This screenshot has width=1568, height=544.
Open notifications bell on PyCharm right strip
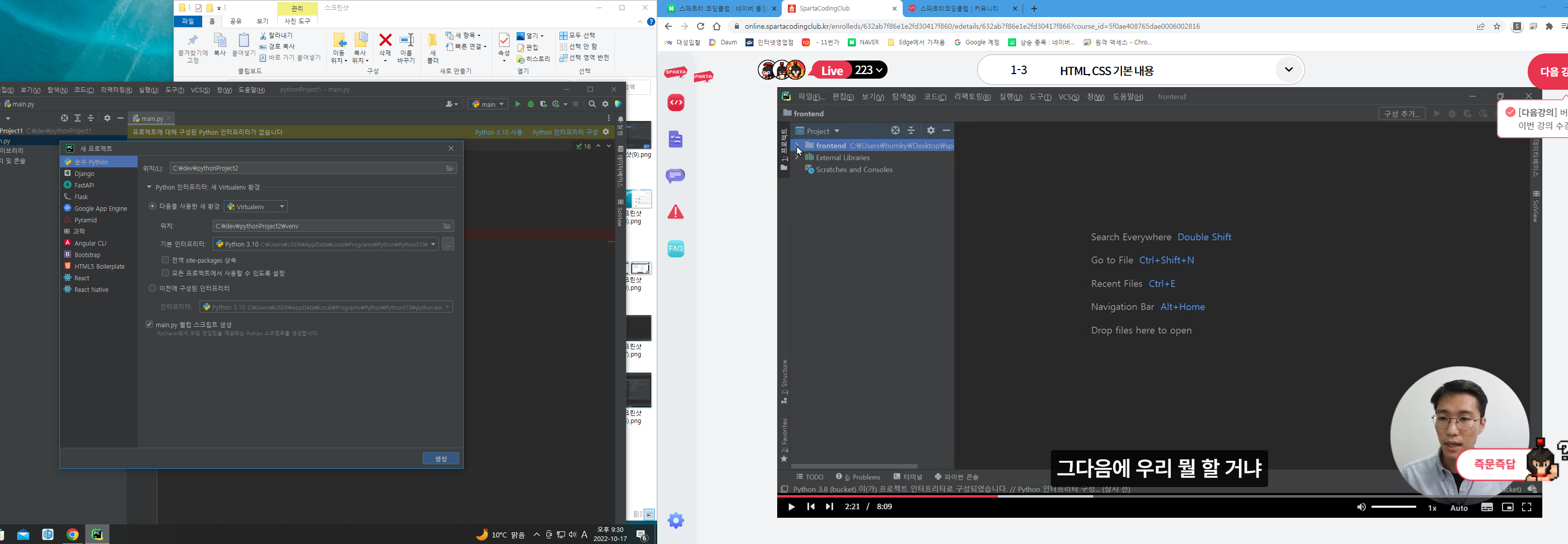tap(620, 119)
